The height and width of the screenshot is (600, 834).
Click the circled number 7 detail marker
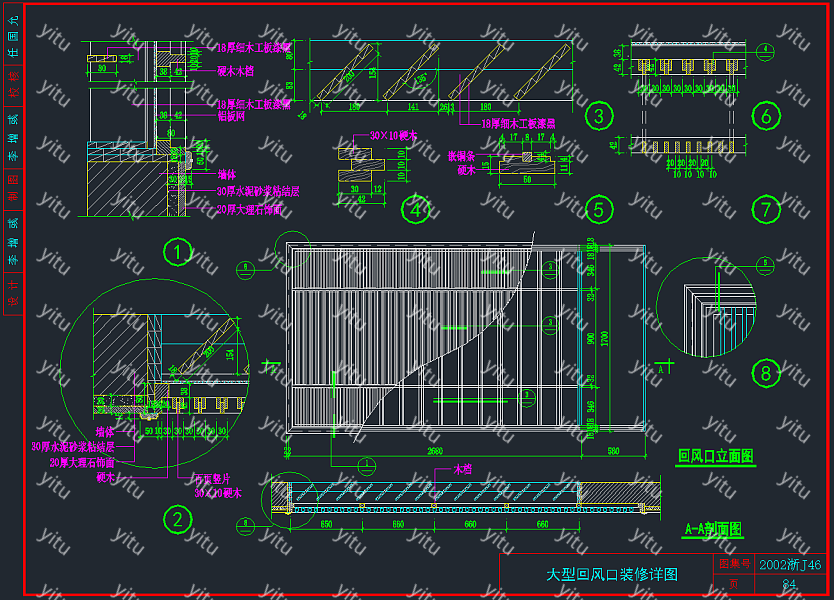766,209
